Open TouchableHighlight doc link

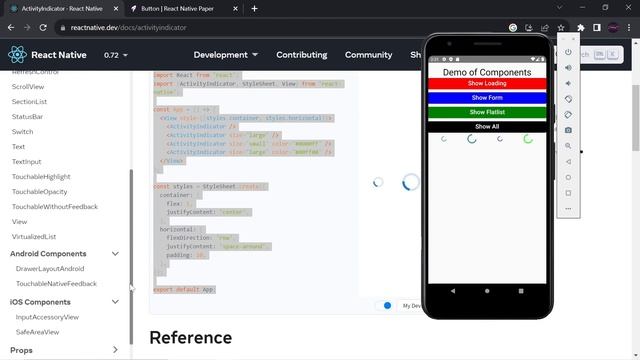click(x=41, y=176)
